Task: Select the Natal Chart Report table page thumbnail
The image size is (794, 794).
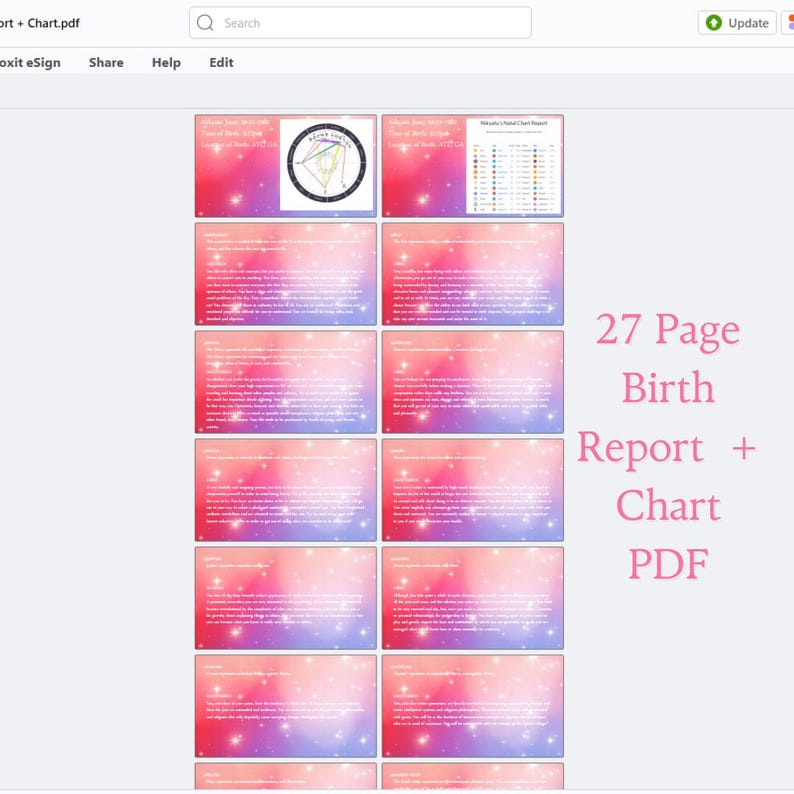Action: coord(472,166)
